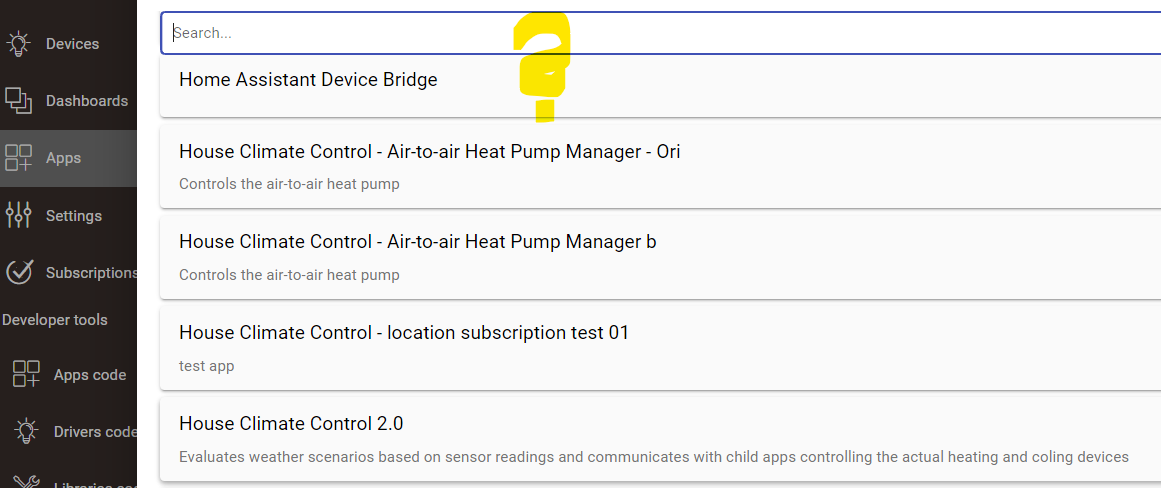Select Settings in the sidebar
Screen dimensions: 1161x488
pyautogui.click(x=74, y=216)
